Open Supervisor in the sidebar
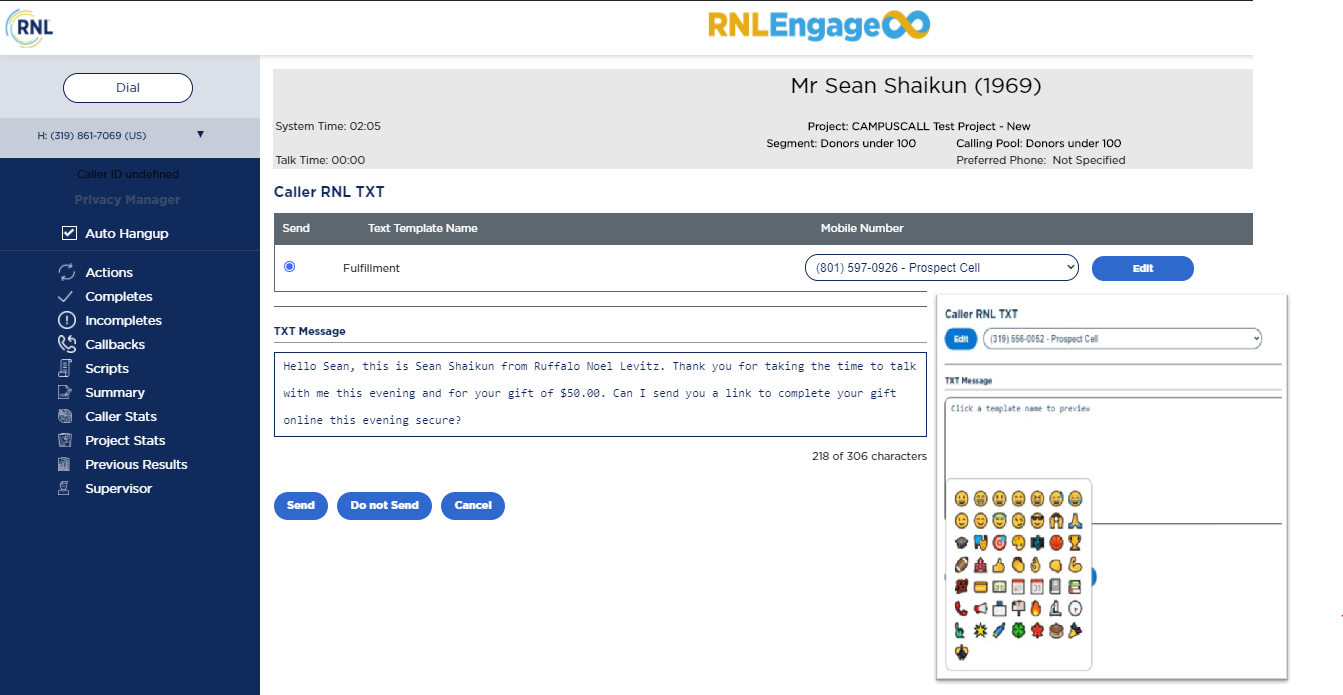The width and height of the screenshot is (1343, 695). click(119, 488)
